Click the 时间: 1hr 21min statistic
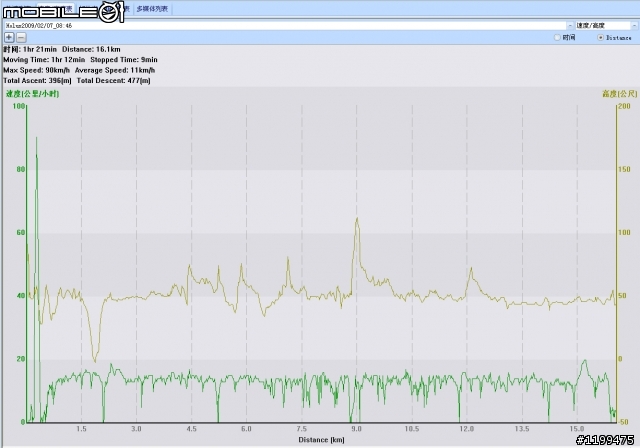Viewport: 640px width, 448px height. coord(30,49)
